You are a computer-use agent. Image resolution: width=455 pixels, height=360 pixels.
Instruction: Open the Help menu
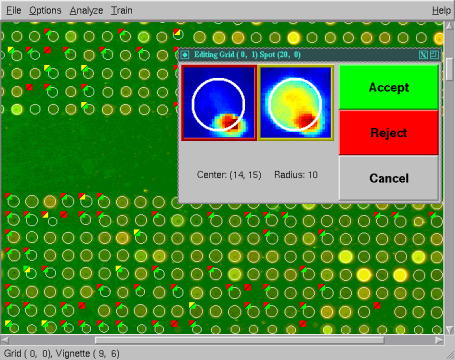441,11
